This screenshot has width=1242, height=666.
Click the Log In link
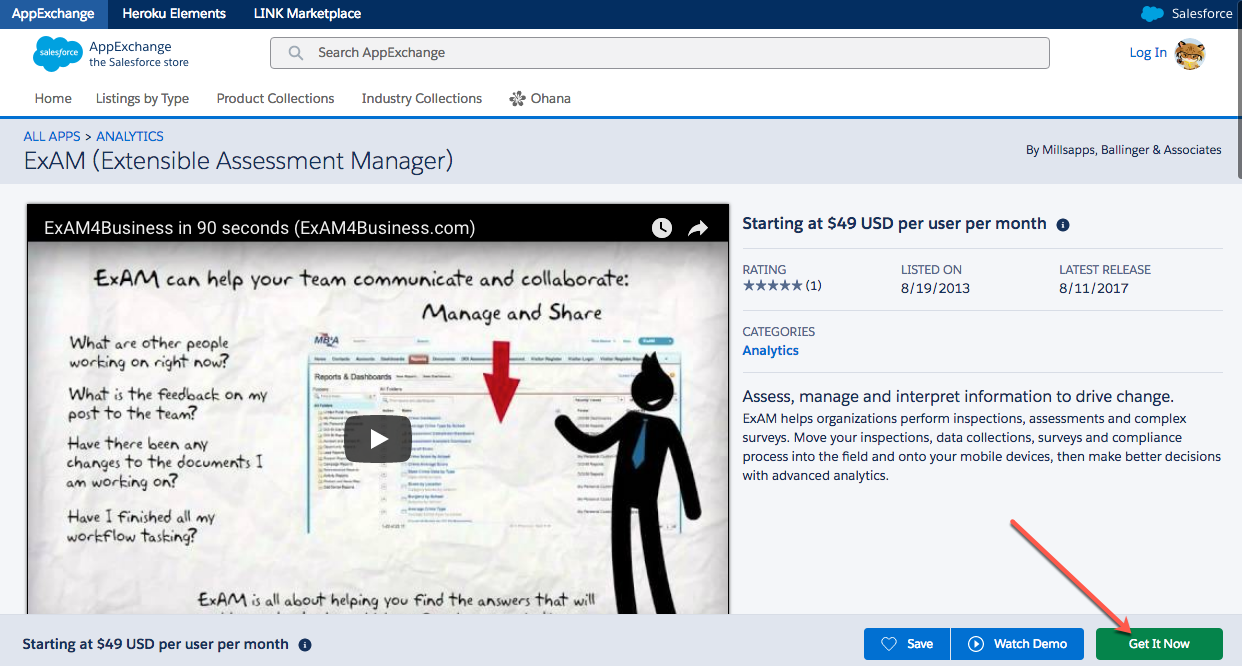click(x=1148, y=53)
